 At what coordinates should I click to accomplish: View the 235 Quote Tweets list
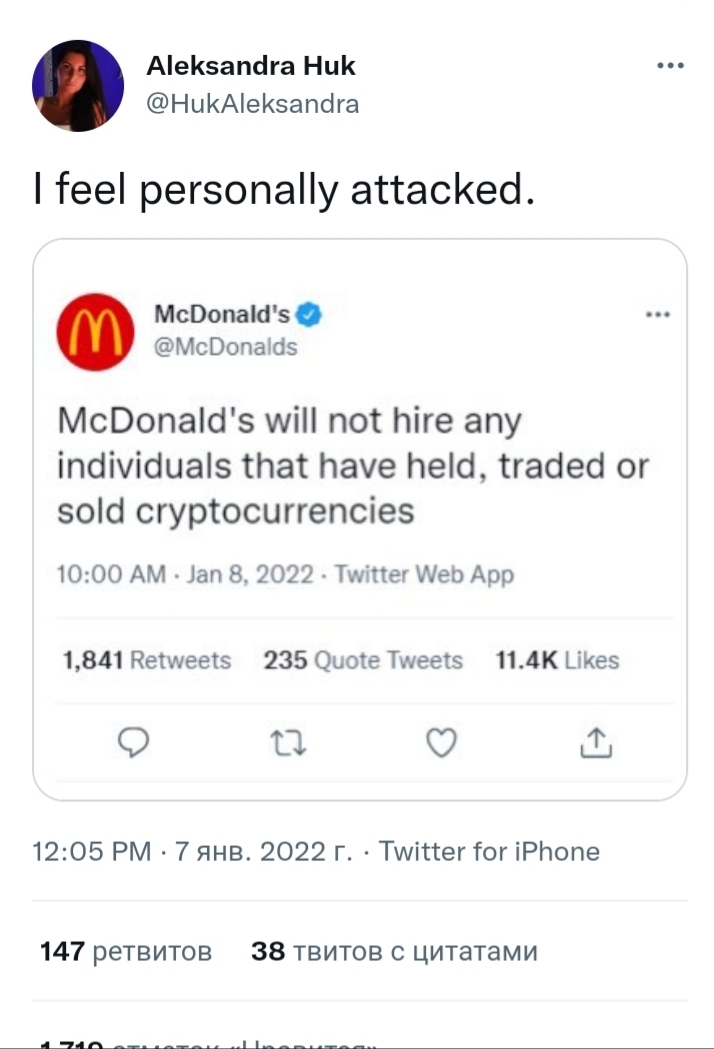coord(363,660)
